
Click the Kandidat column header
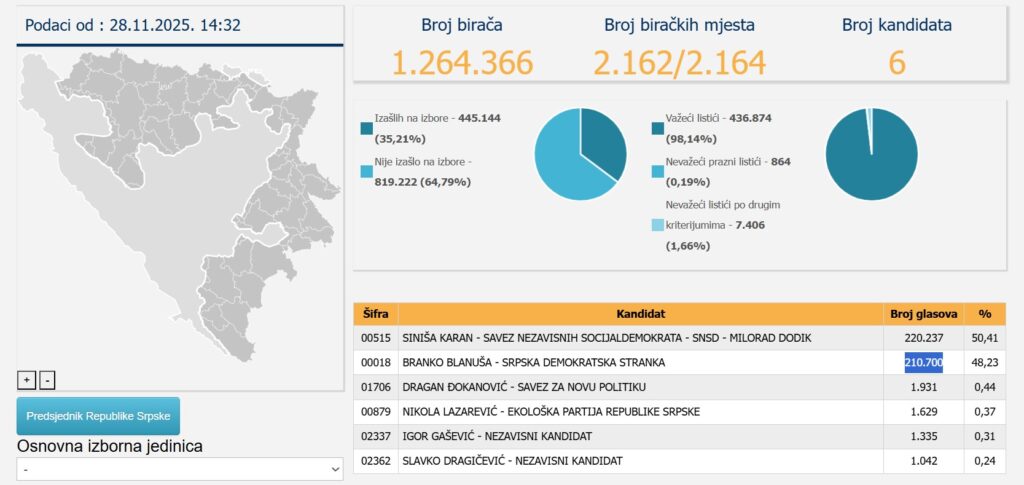click(x=641, y=314)
